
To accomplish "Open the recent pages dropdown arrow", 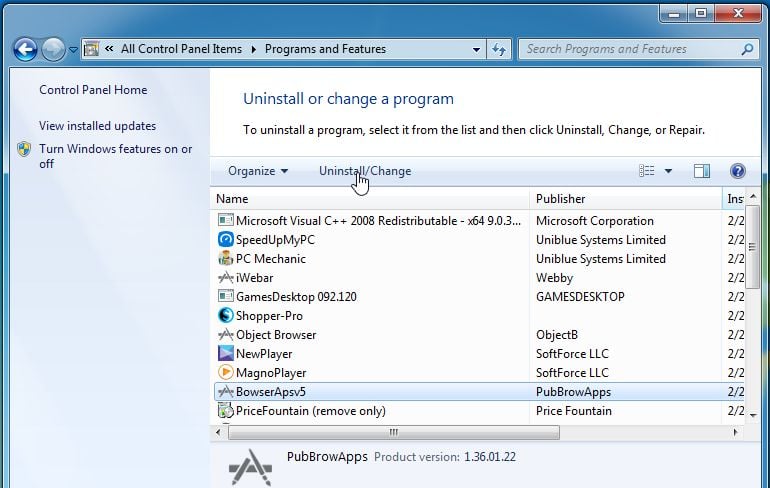I will [x=73, y=50].
